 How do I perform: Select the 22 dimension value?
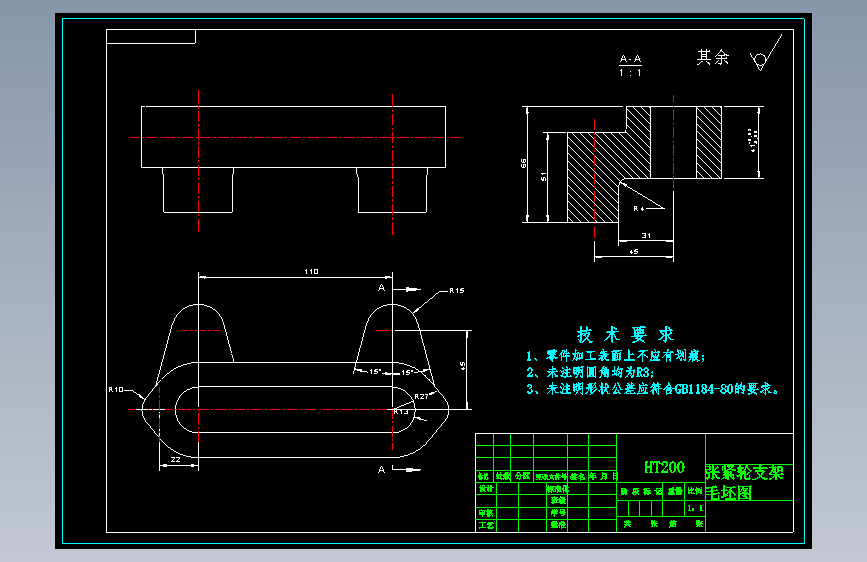click(175, 460)
